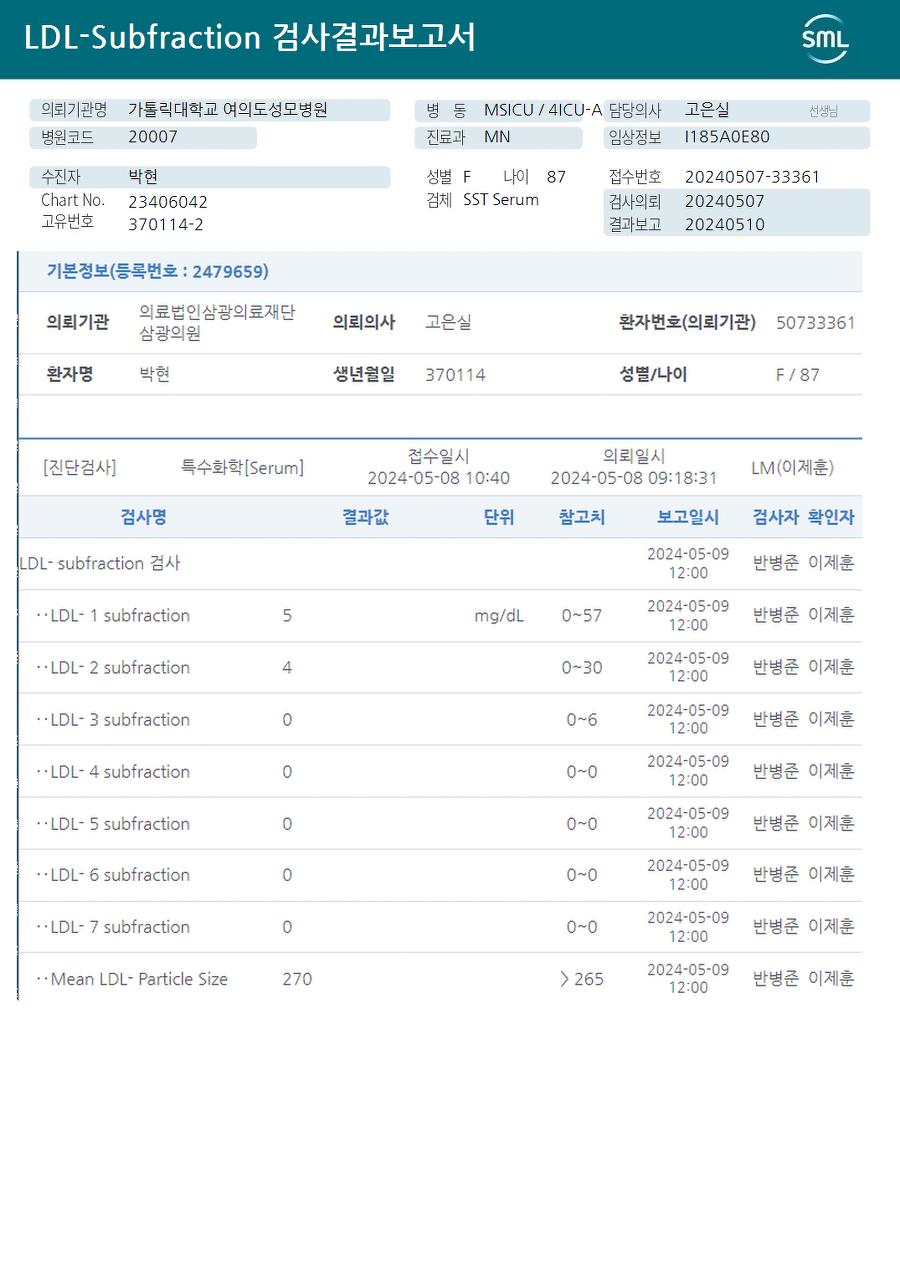Click the 'LDL- 7 subfraction' row name
Viewport: 900px width, 1271px height.
(120, 927)
